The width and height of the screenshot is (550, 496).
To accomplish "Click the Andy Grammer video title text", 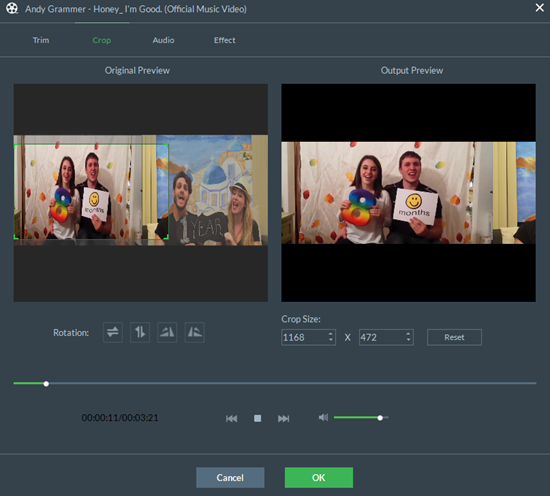I will (x=136, y=9).
